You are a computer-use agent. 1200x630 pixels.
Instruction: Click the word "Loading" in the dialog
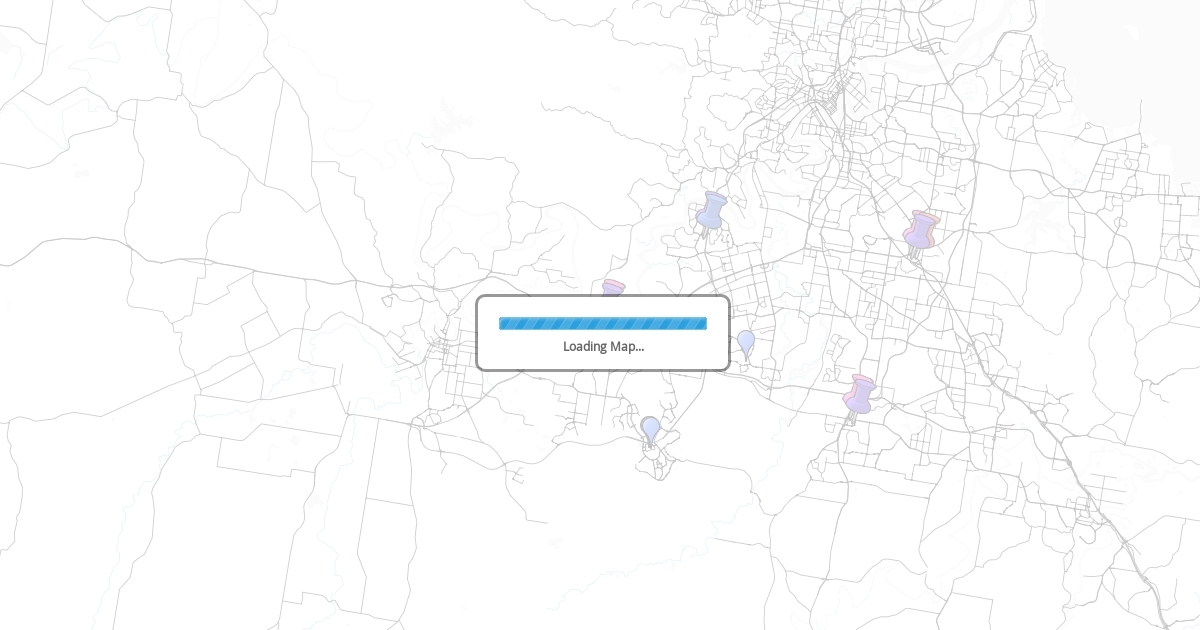click(584, 346)
